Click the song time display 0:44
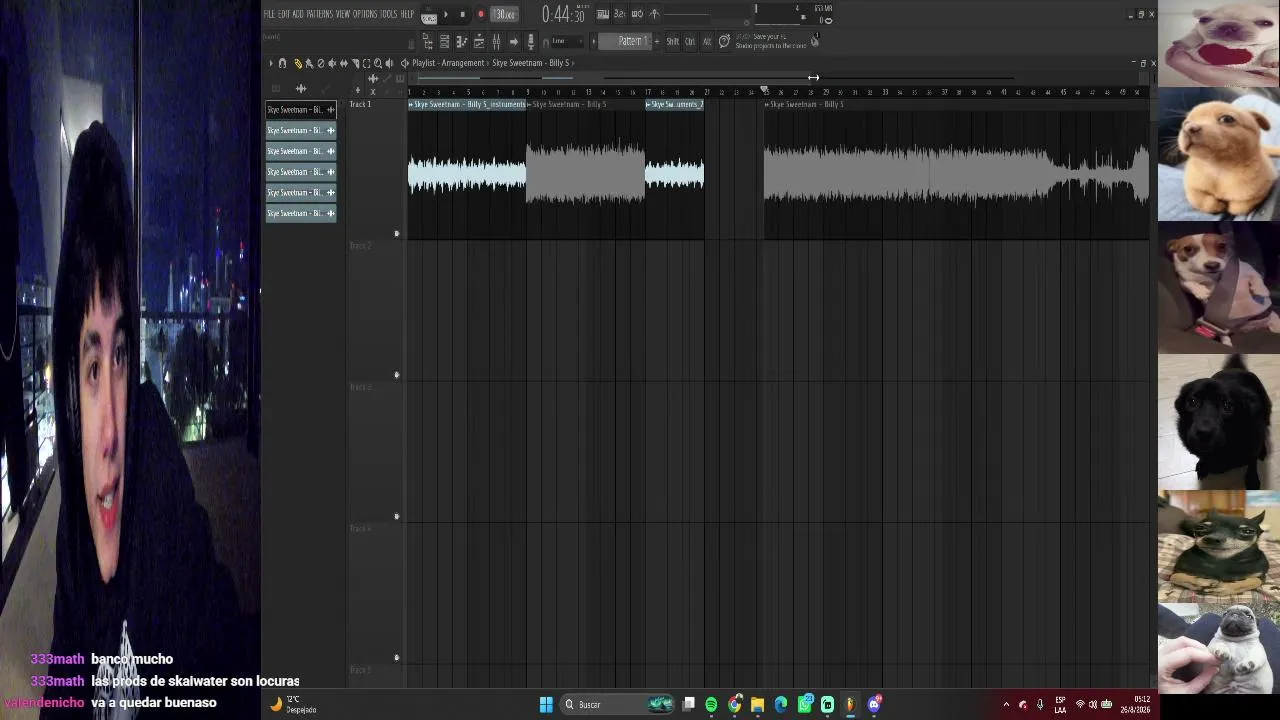The image size is (1280, 720). [x=563, y=14]
